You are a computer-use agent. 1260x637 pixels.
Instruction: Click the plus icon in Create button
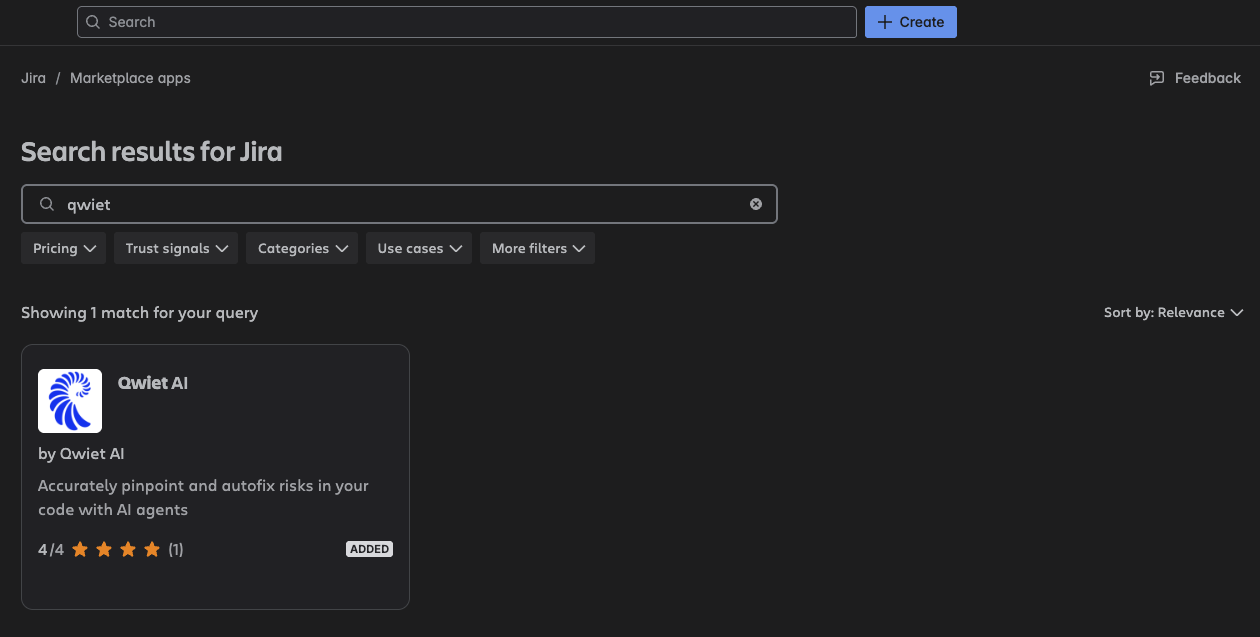point(884,22)
